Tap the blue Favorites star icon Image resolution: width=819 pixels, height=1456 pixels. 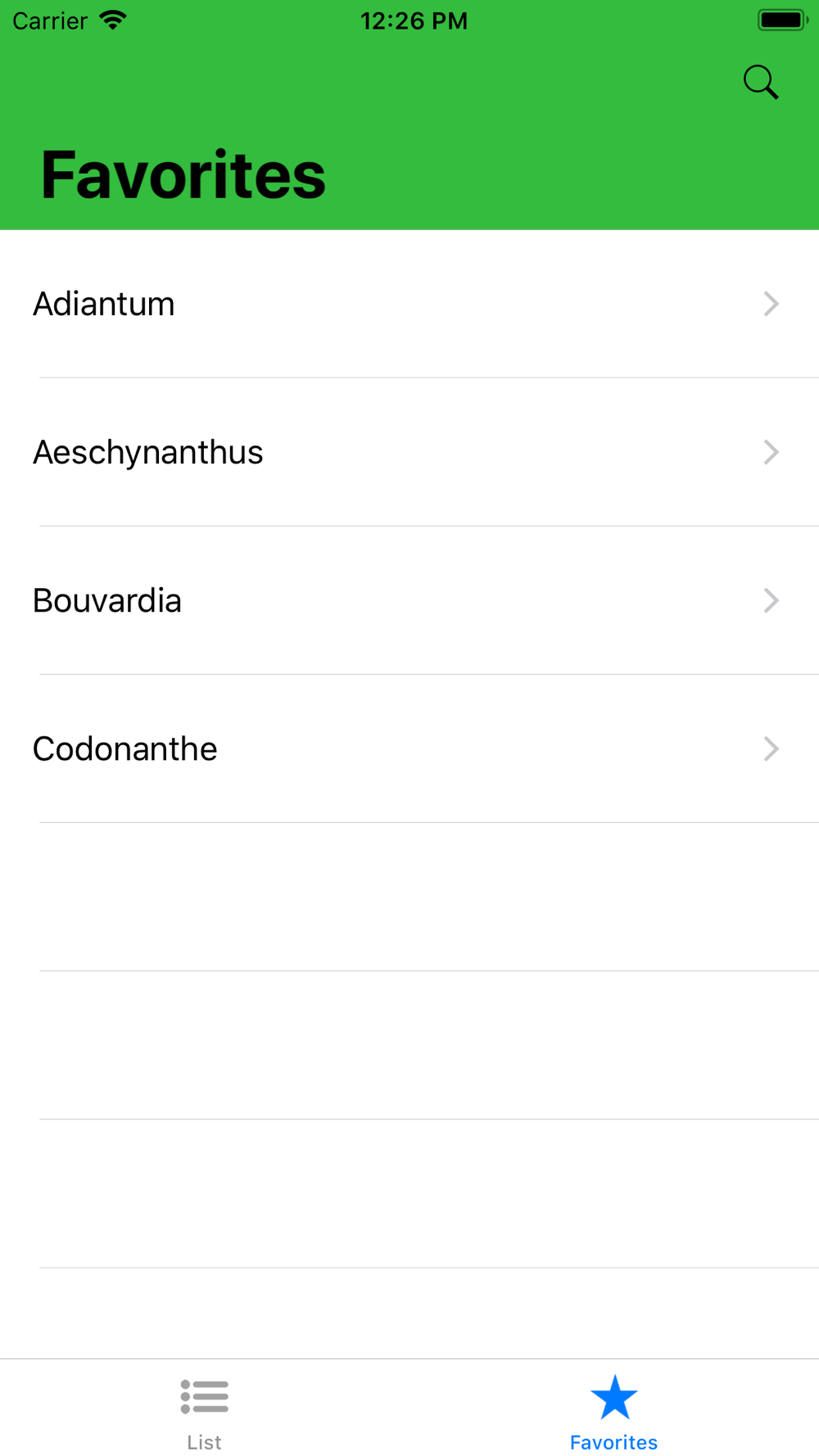click(614, 1397)
